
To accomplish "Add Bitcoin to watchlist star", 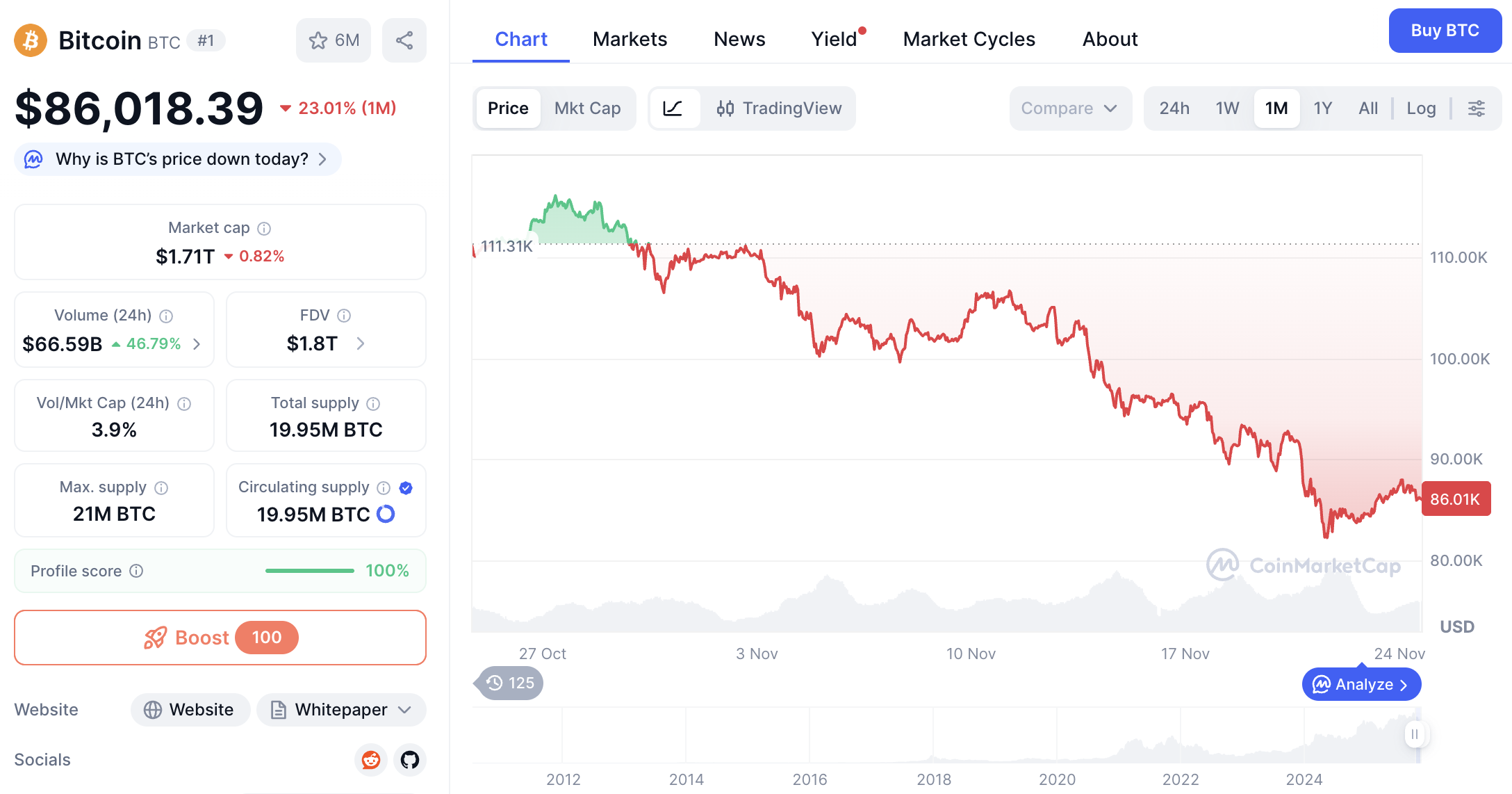I will pos(333,40).
